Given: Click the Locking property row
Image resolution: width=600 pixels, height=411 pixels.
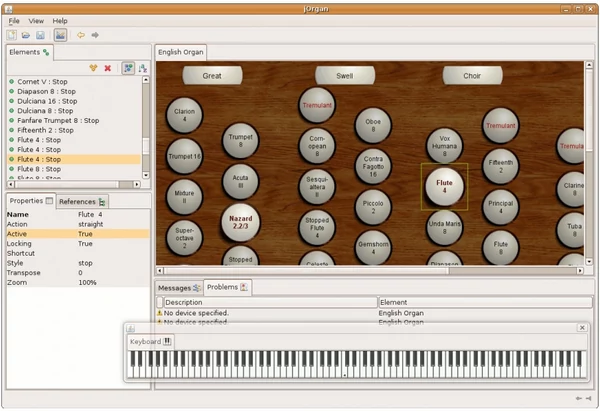Looking at the screenshot, I should (x=78, y=243).
